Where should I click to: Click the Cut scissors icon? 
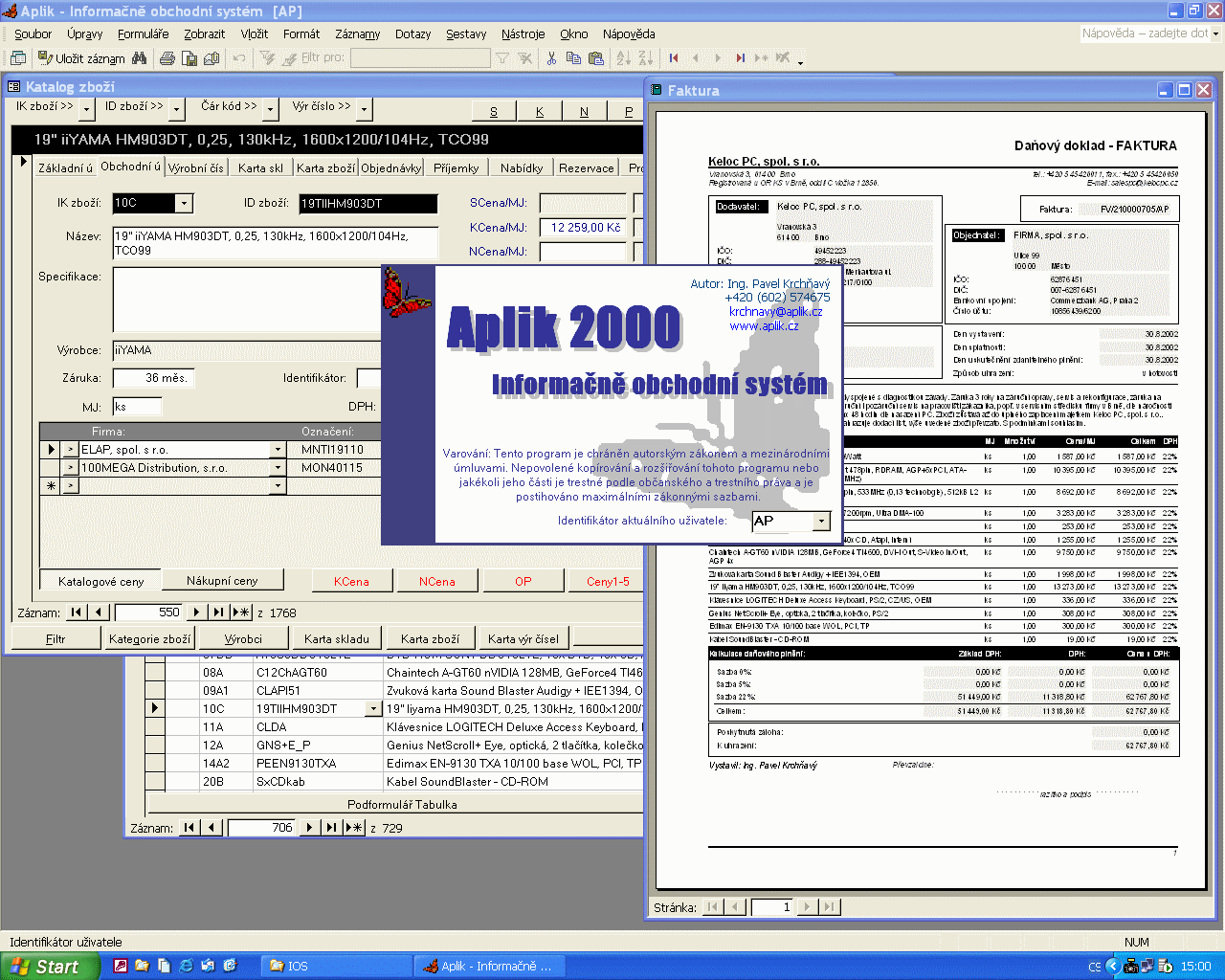click(551, 58)
